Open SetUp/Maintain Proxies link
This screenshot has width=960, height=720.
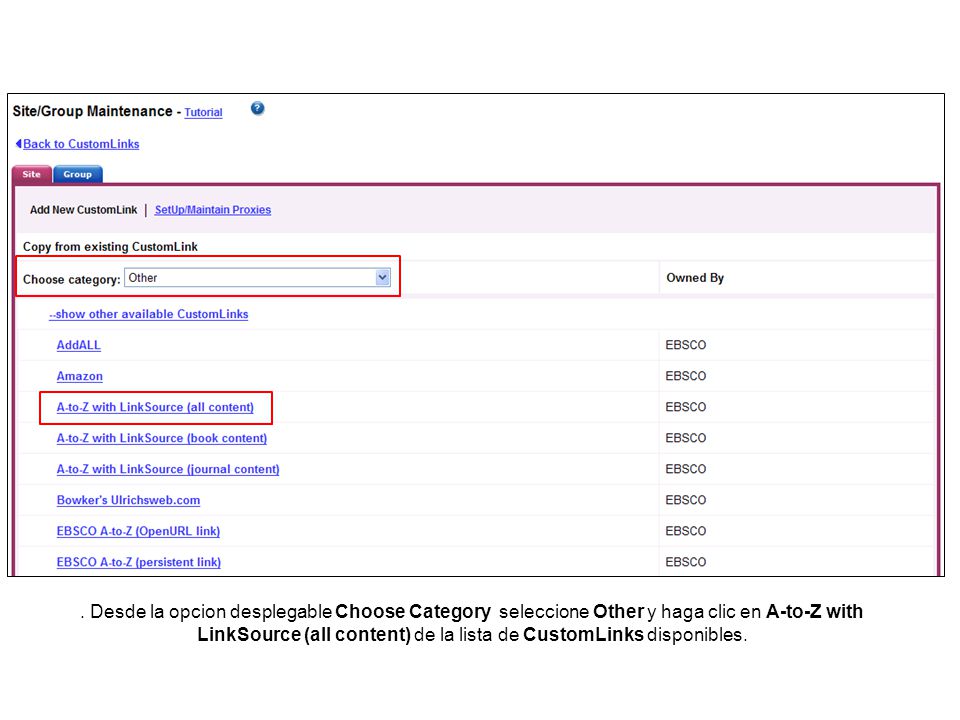pyautogui.click(x=212, y=210)
